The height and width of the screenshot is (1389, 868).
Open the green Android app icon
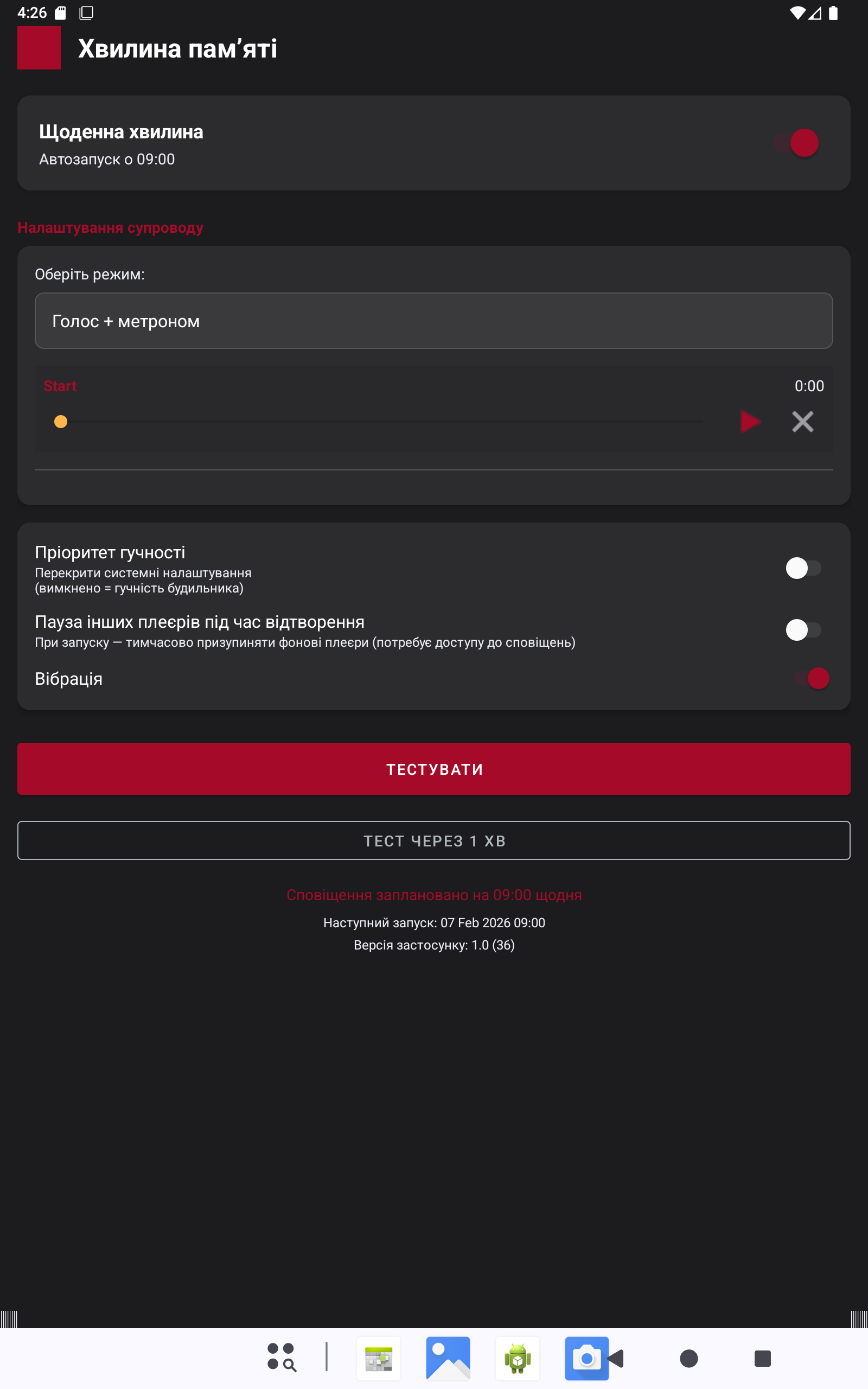pyautogui.click(x=517, y=1358)
